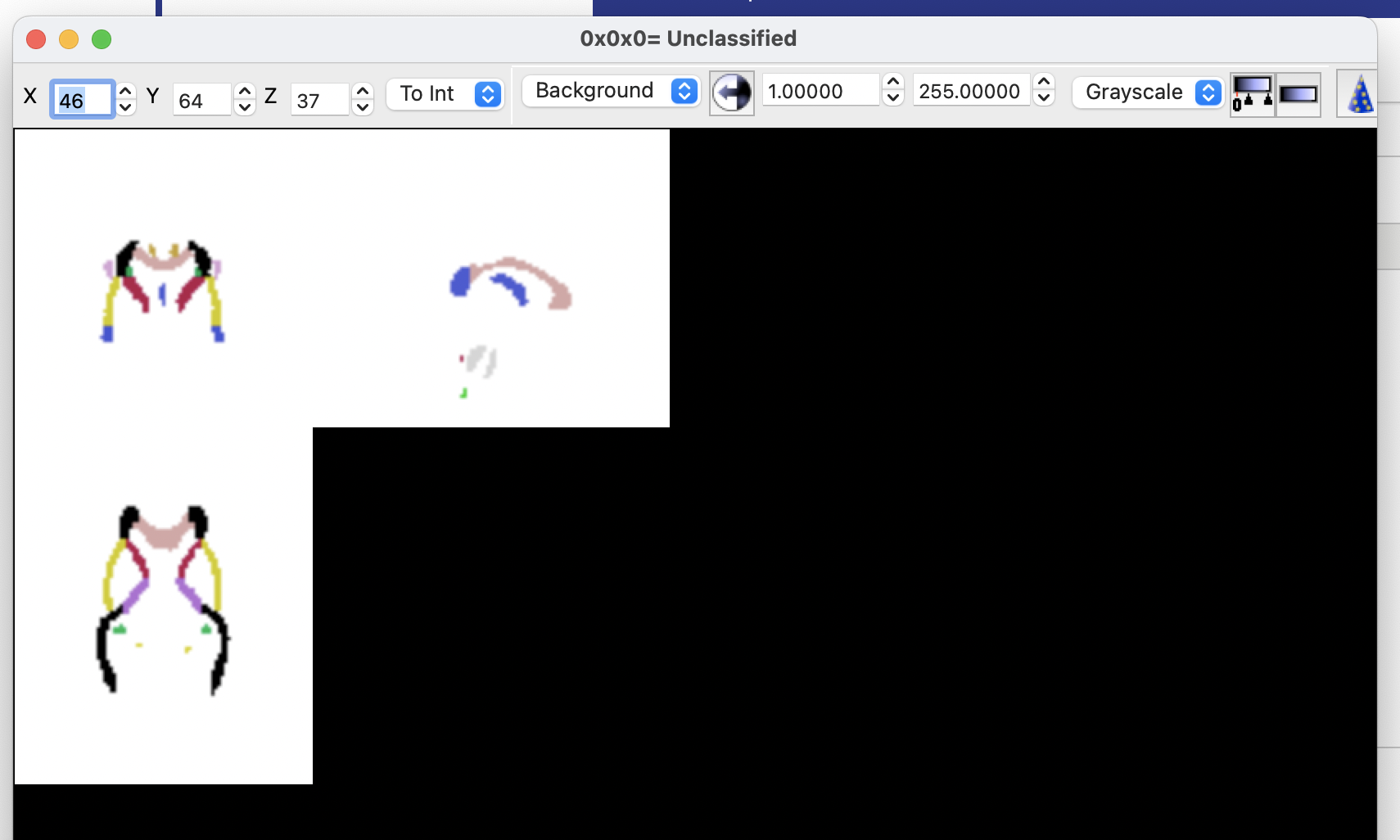Image resolution: width=1400 pixels, height=840 pixels.
Task: Decrease the Y coordinate with stepper
Action: tap(245, 108)
